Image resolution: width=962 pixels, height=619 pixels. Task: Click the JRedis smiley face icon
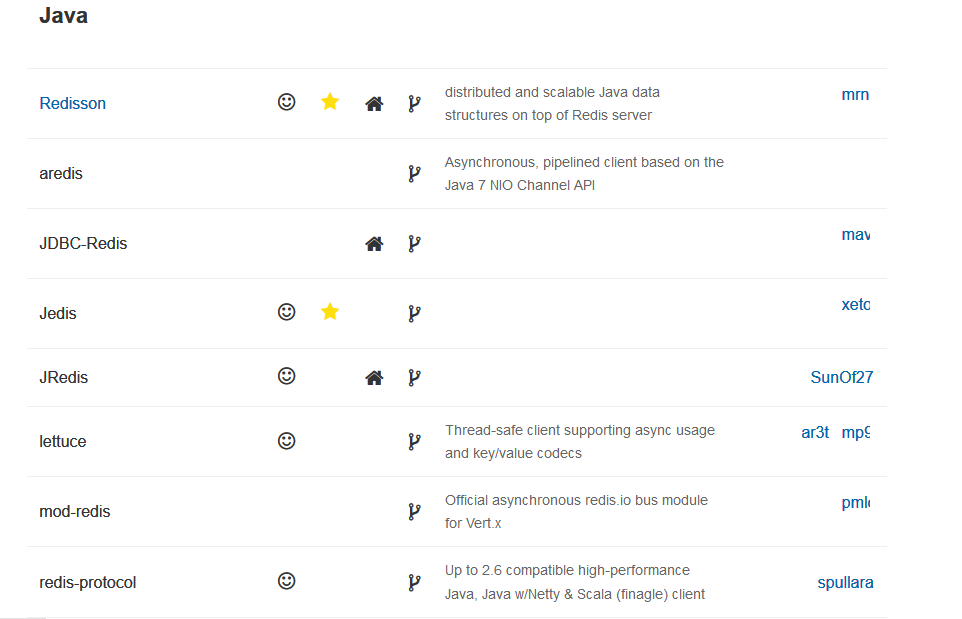click(287, 376)
